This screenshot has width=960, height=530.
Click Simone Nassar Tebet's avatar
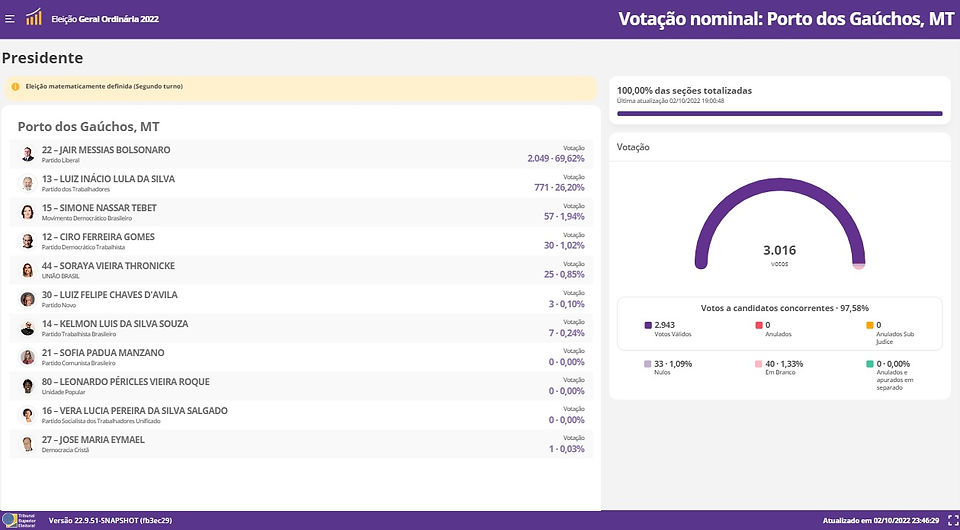click(28, 212)
